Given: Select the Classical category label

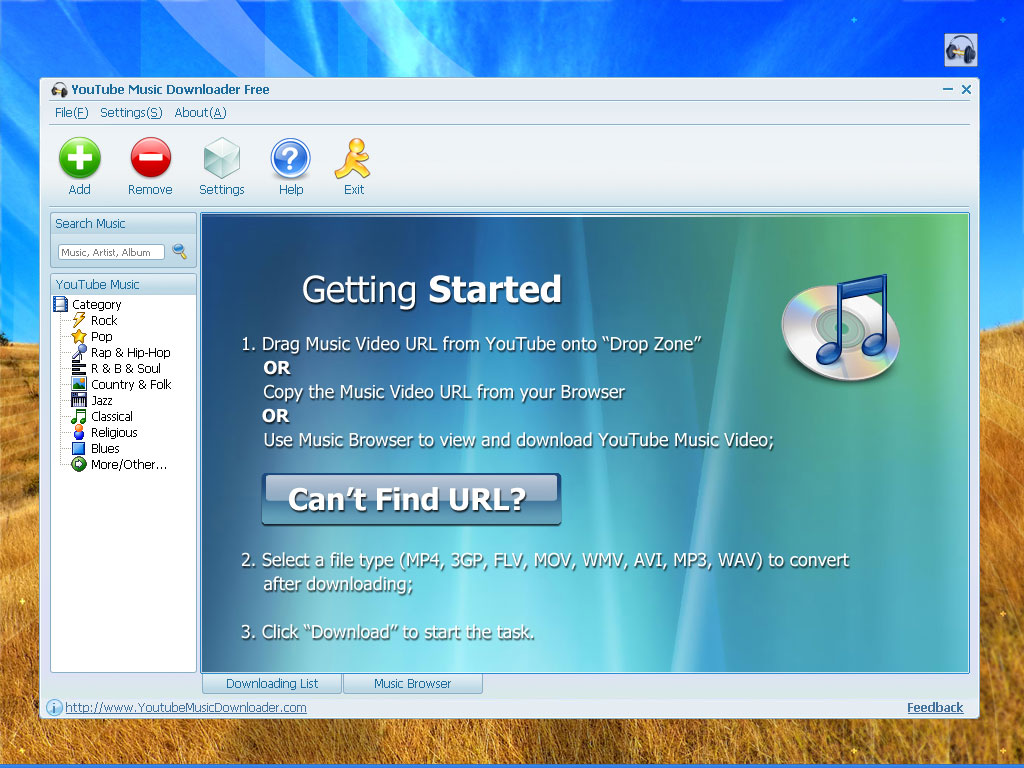Looking at the screenshot, I should (112, 416).
